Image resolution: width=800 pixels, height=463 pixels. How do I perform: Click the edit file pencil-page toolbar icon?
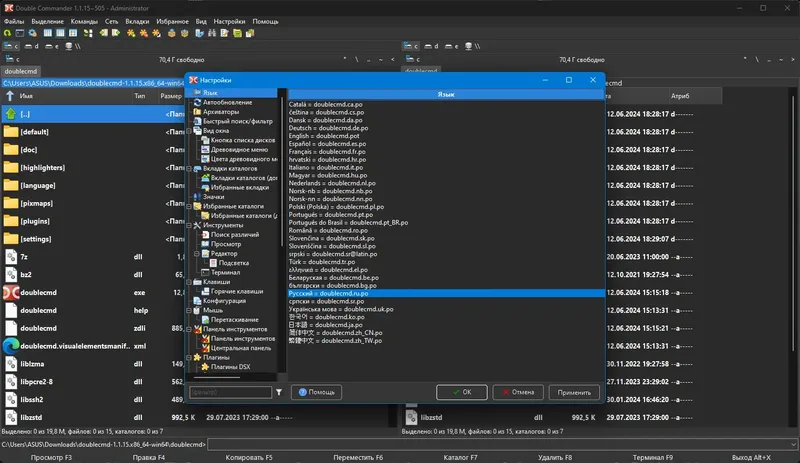pos(224,33)
